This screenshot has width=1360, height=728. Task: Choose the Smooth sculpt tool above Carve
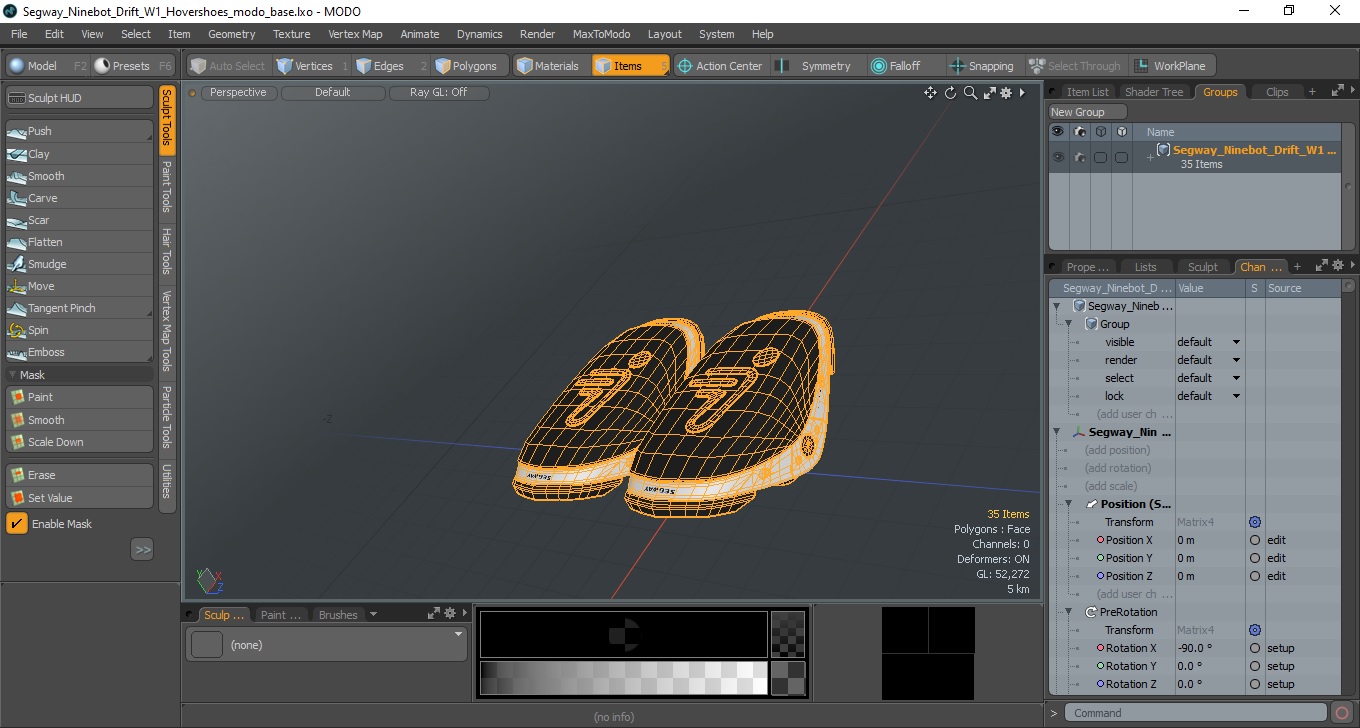click(x=79, y=176)
